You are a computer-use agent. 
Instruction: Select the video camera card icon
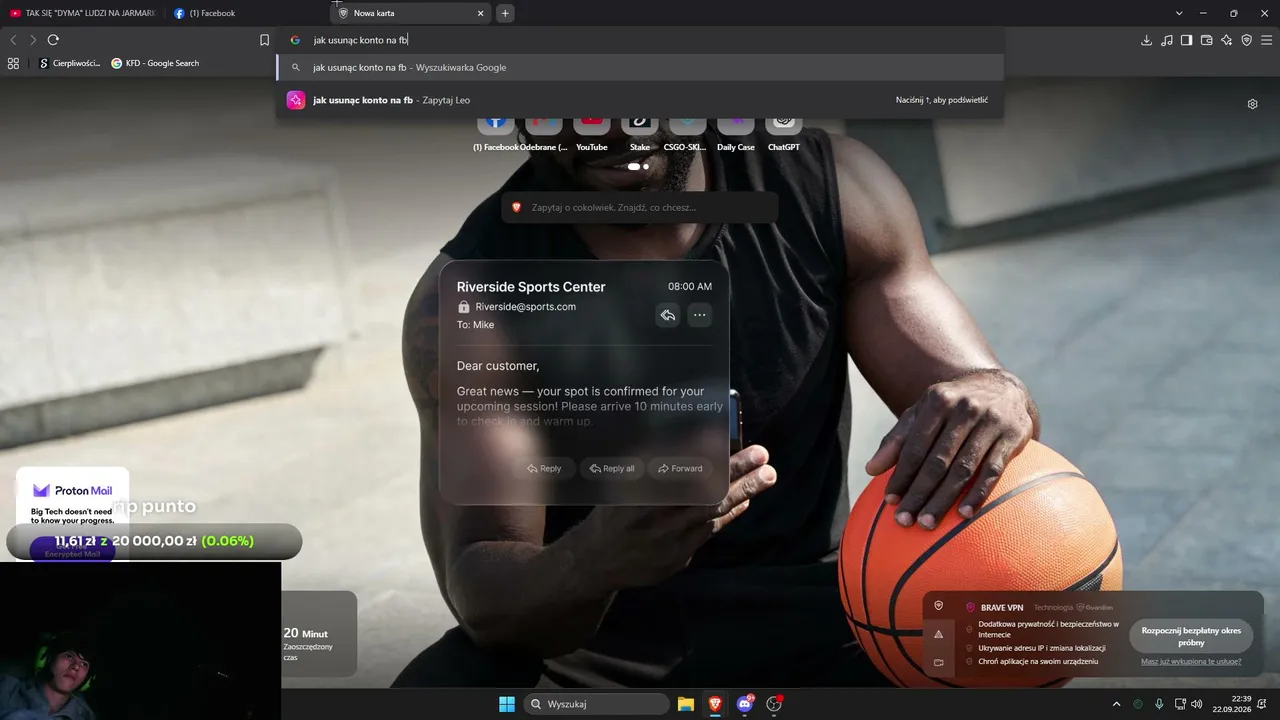(938, 662)
